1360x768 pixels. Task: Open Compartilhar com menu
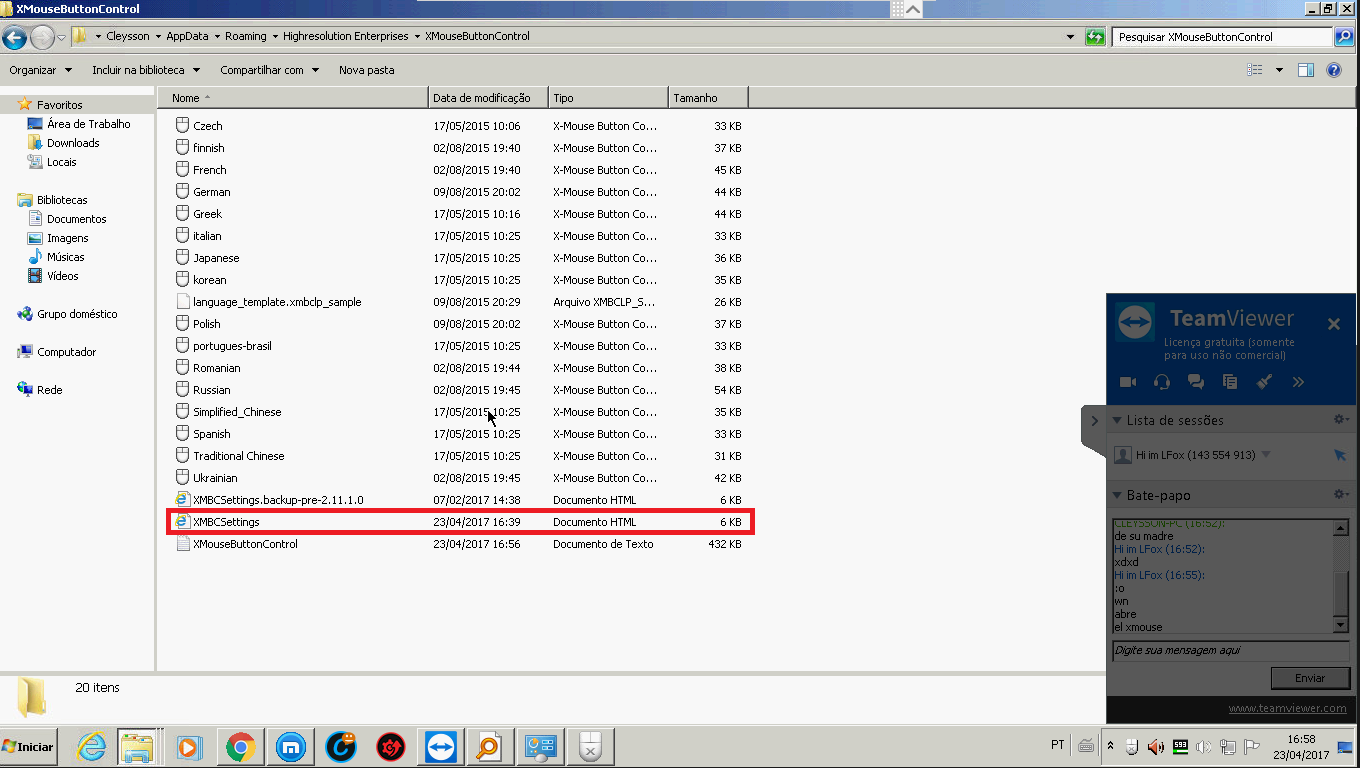click(269, 70)
